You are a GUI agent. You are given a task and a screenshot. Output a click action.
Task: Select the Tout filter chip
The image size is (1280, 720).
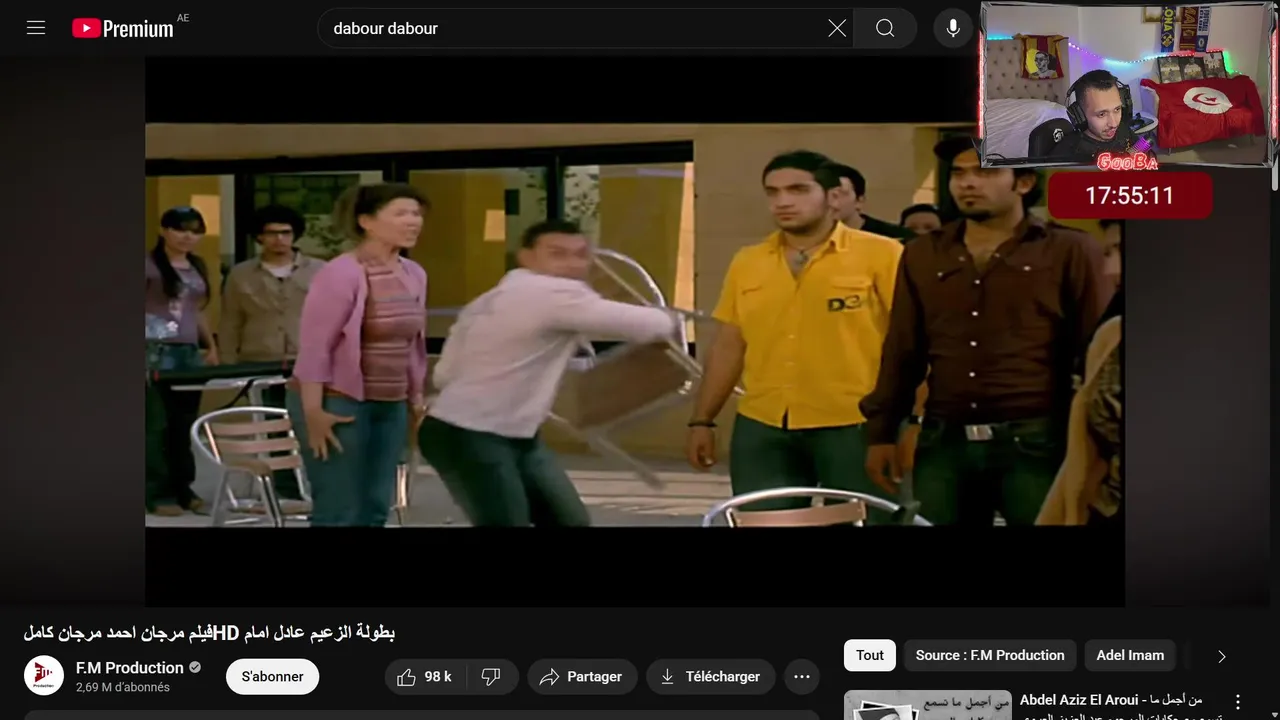(x=870, y=655)
